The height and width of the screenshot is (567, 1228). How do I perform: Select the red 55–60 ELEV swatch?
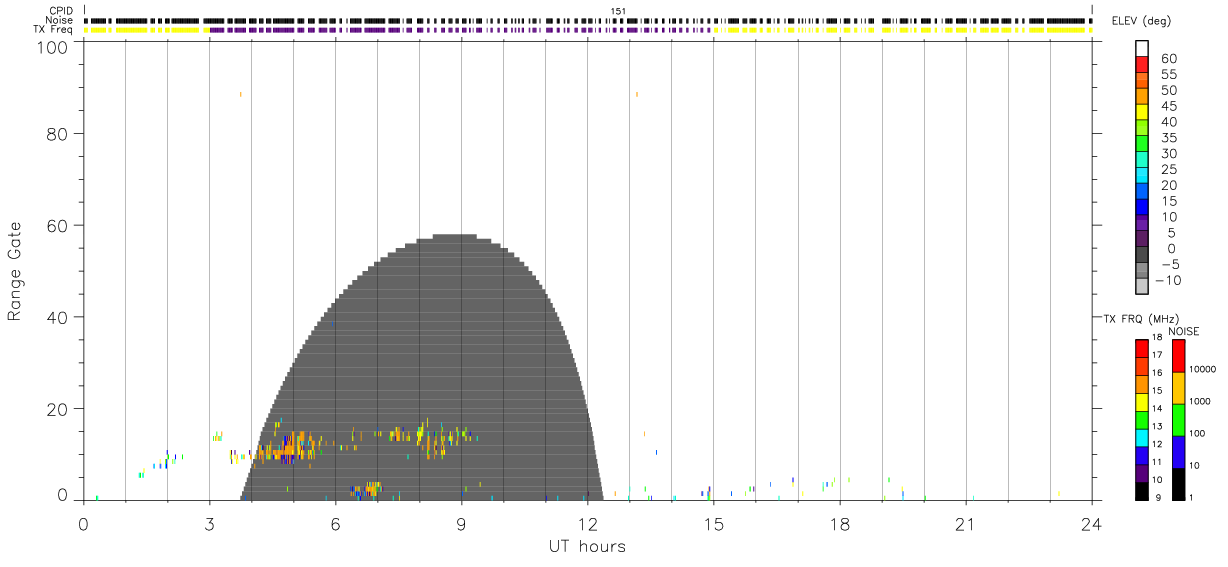[x=1142, y=63]
